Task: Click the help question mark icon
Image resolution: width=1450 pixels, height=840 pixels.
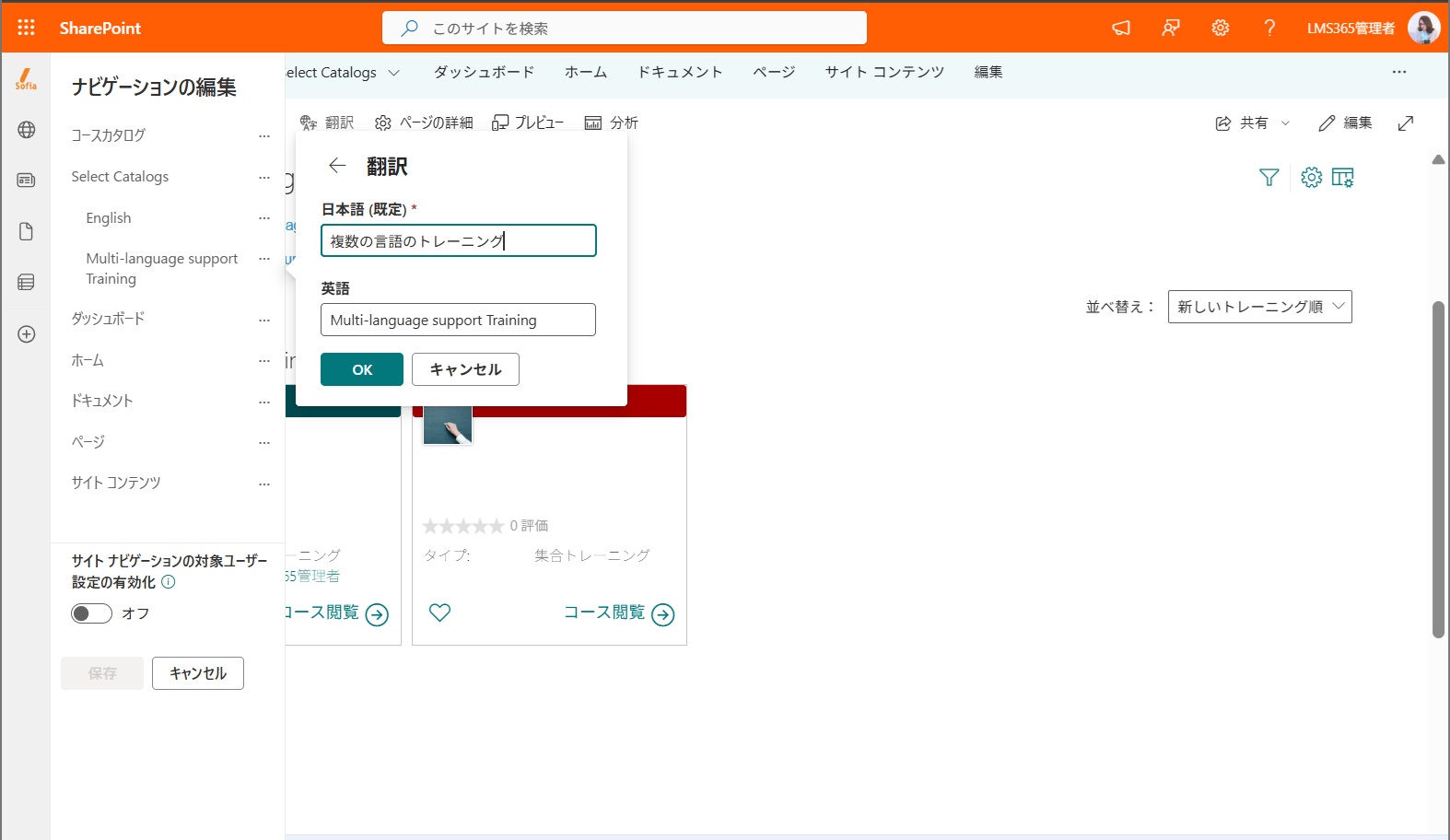Action: [1269, 28]
